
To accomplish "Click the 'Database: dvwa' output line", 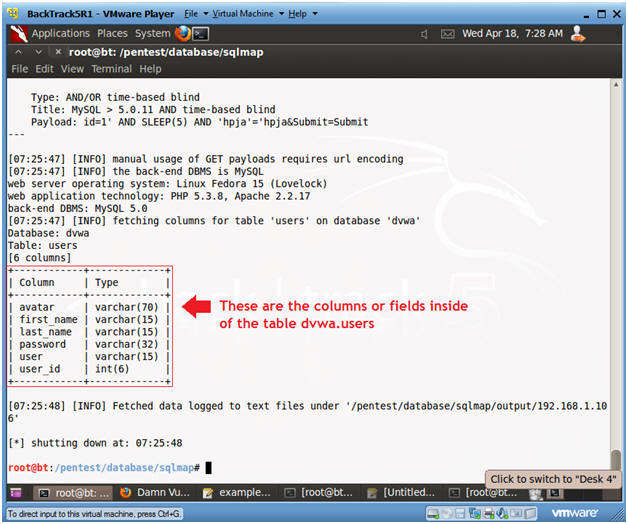I will pos(48,233).
